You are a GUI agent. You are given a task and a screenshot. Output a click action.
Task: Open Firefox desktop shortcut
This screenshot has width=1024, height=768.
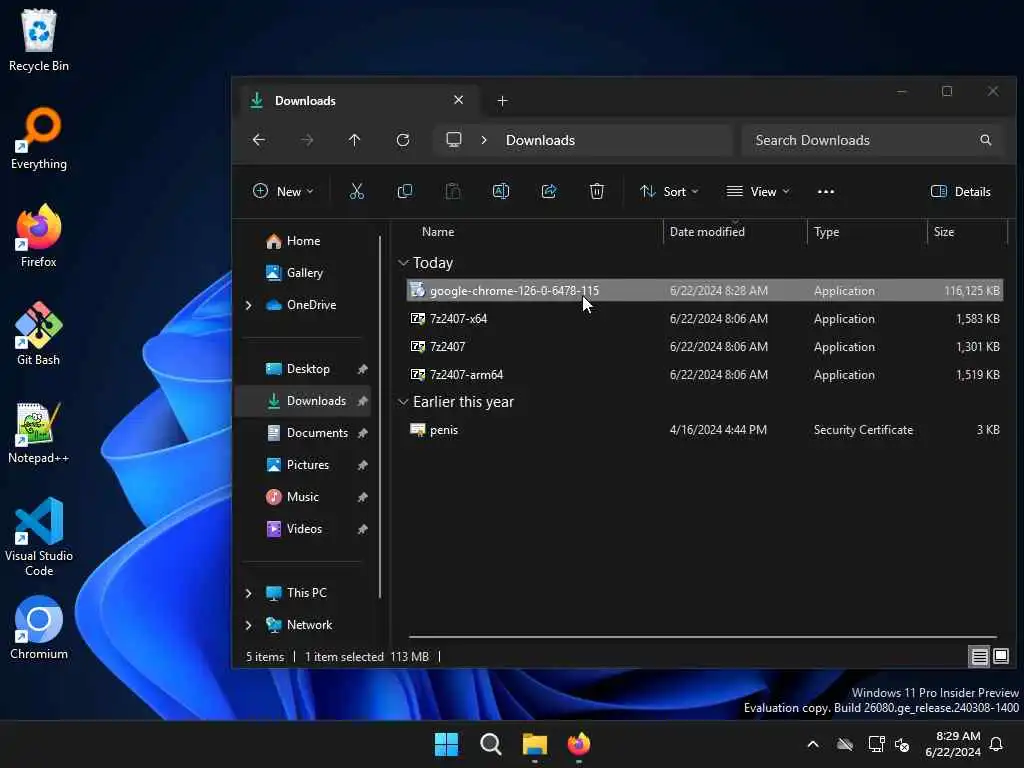39,236
